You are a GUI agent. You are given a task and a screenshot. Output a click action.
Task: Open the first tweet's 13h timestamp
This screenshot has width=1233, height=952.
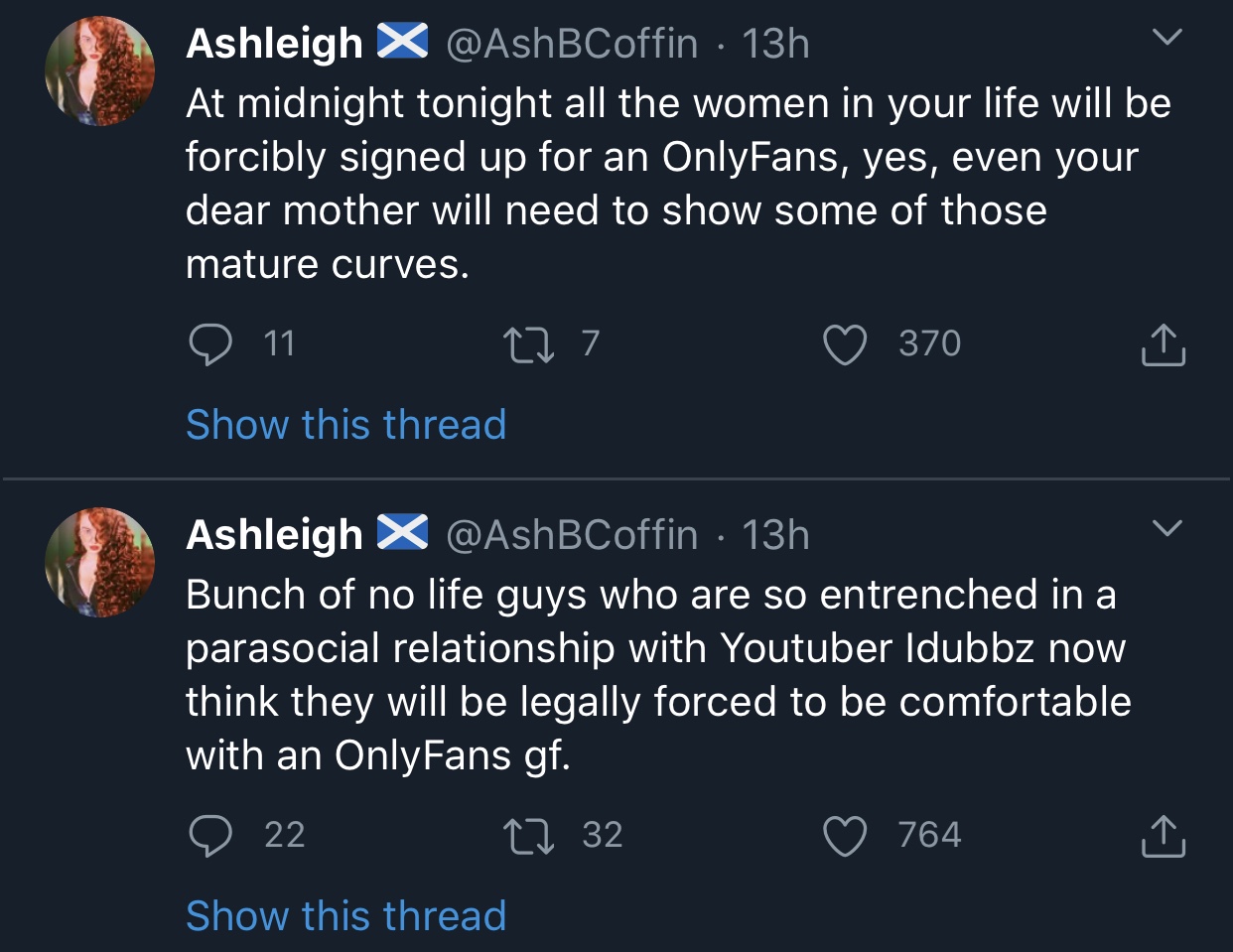(x=776, y=44)
